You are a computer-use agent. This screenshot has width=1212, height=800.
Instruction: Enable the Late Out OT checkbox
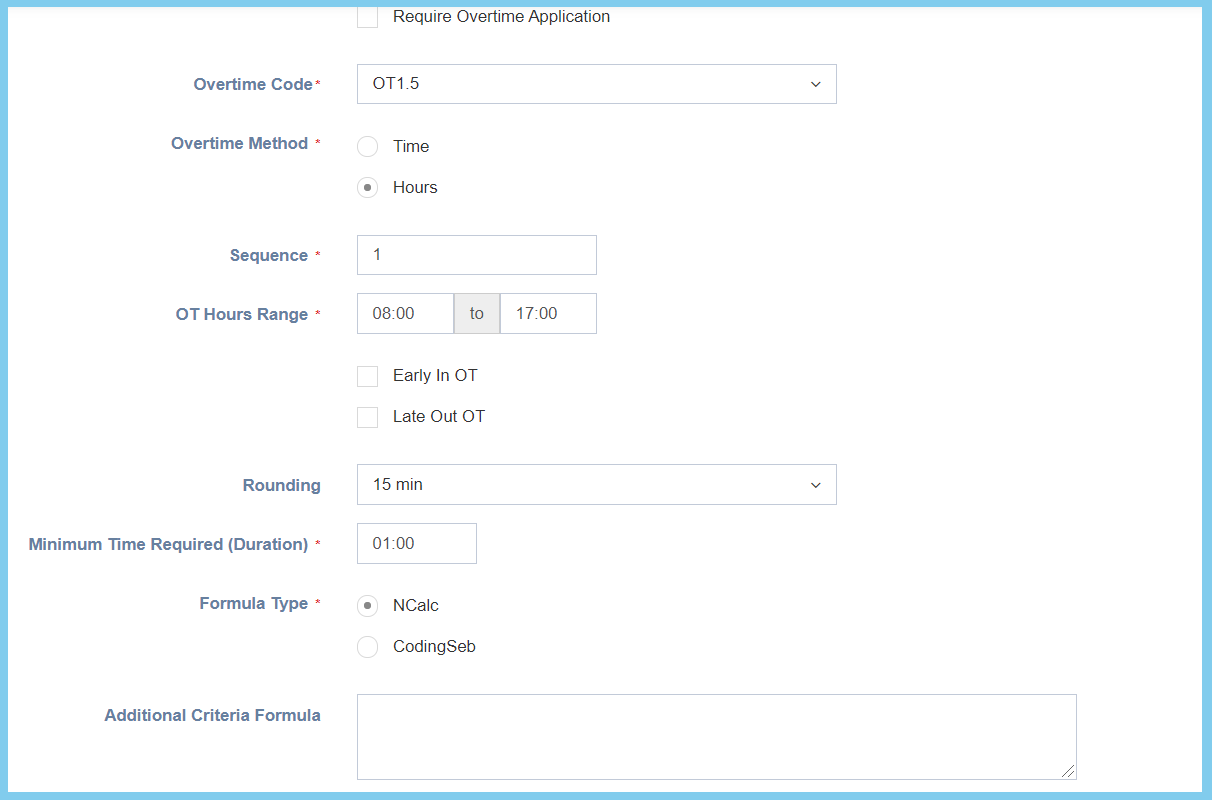coord(368,417)
